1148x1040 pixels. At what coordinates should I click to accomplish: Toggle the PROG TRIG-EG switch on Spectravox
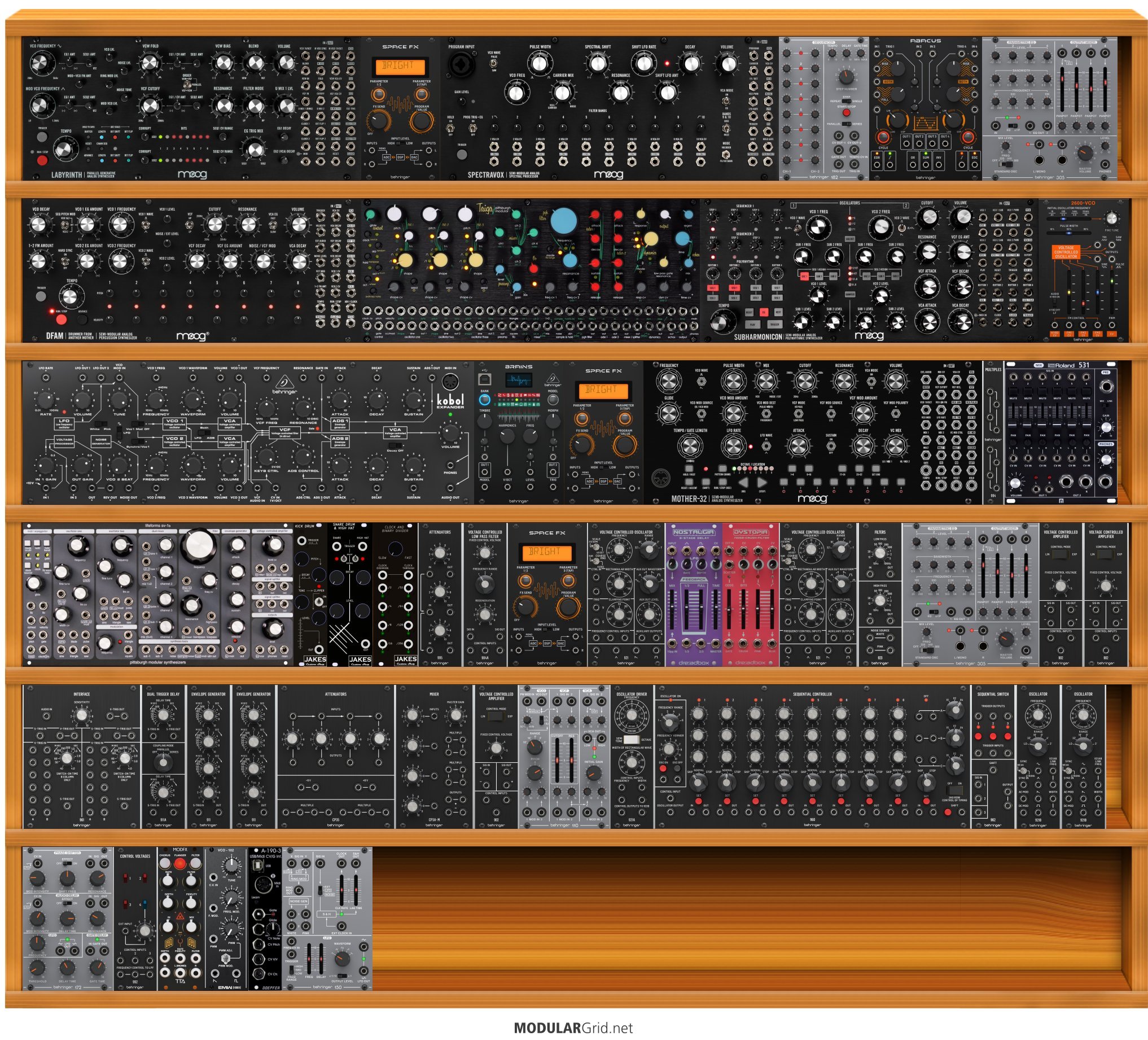[472, 129]
